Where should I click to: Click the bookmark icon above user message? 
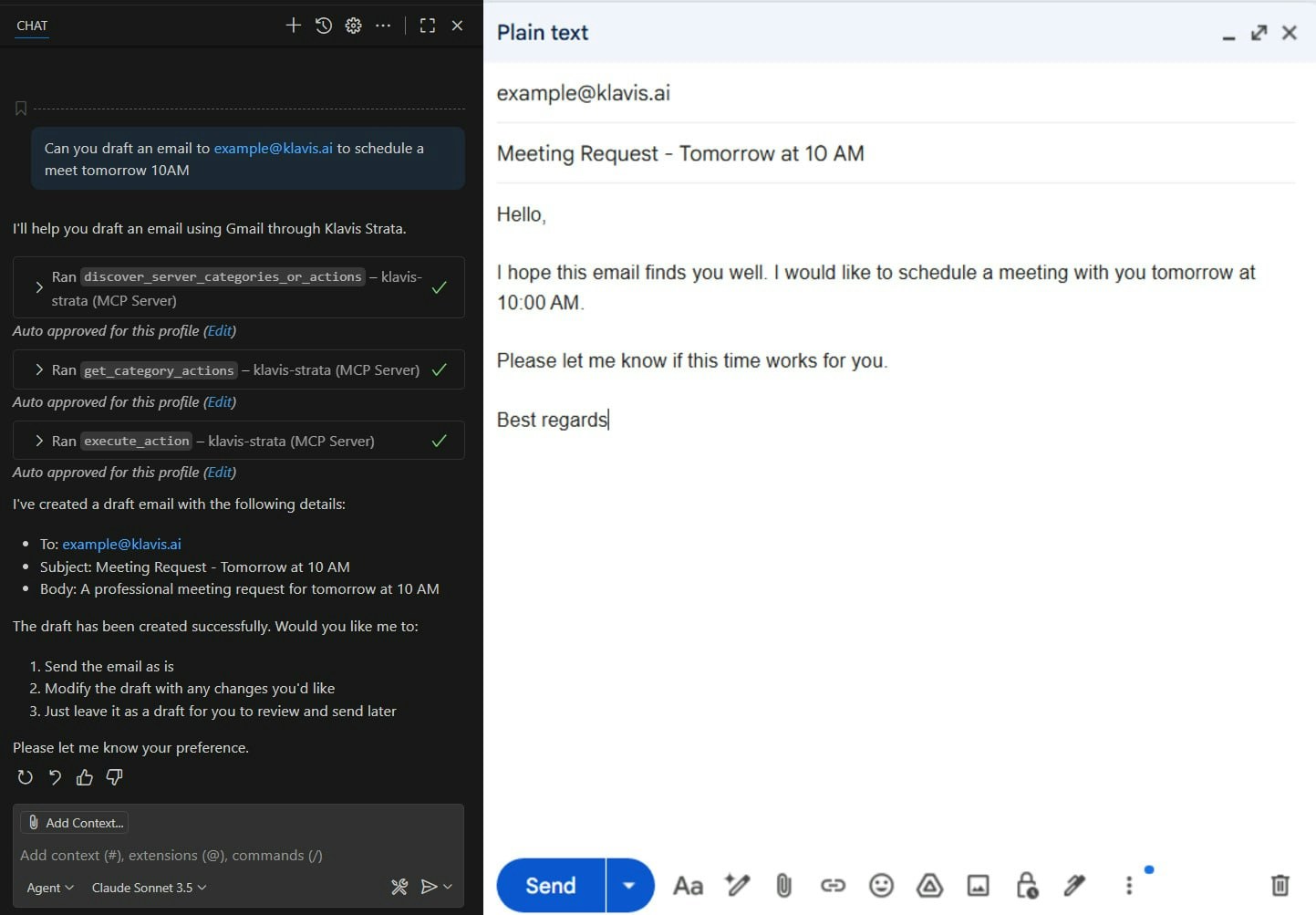[21, 109]
